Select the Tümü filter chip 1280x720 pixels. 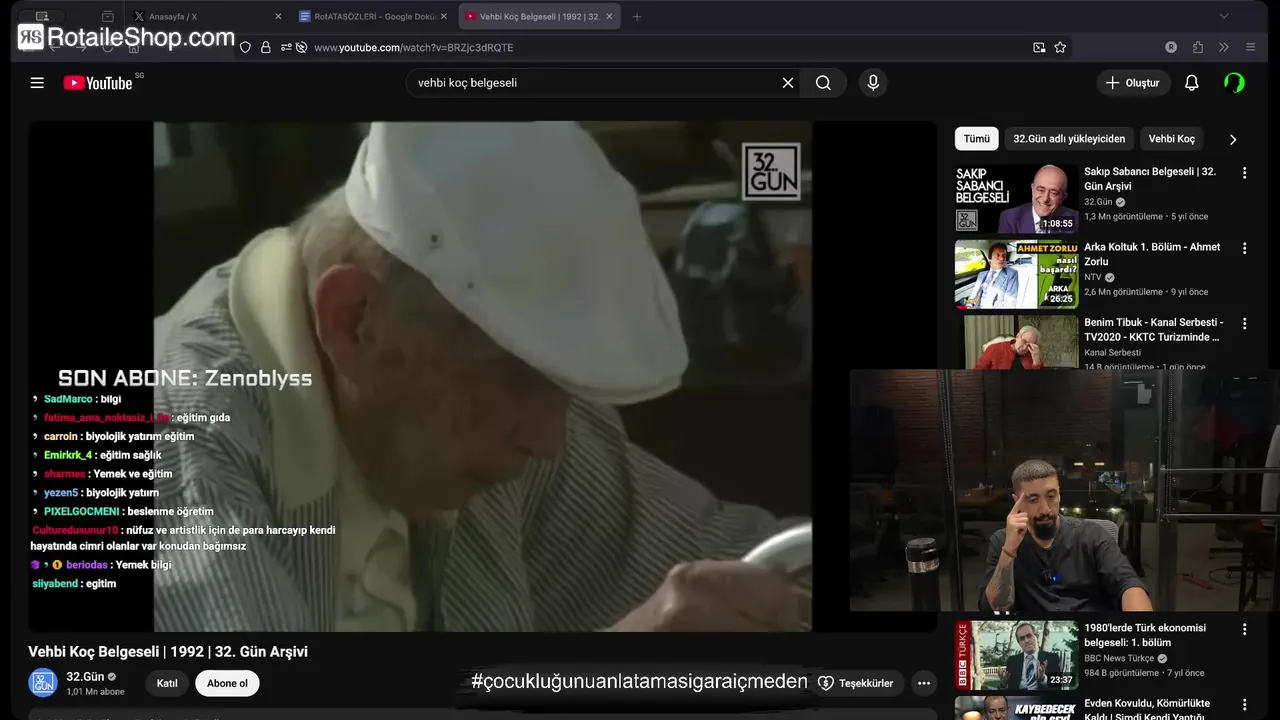[x=977, y=139]
